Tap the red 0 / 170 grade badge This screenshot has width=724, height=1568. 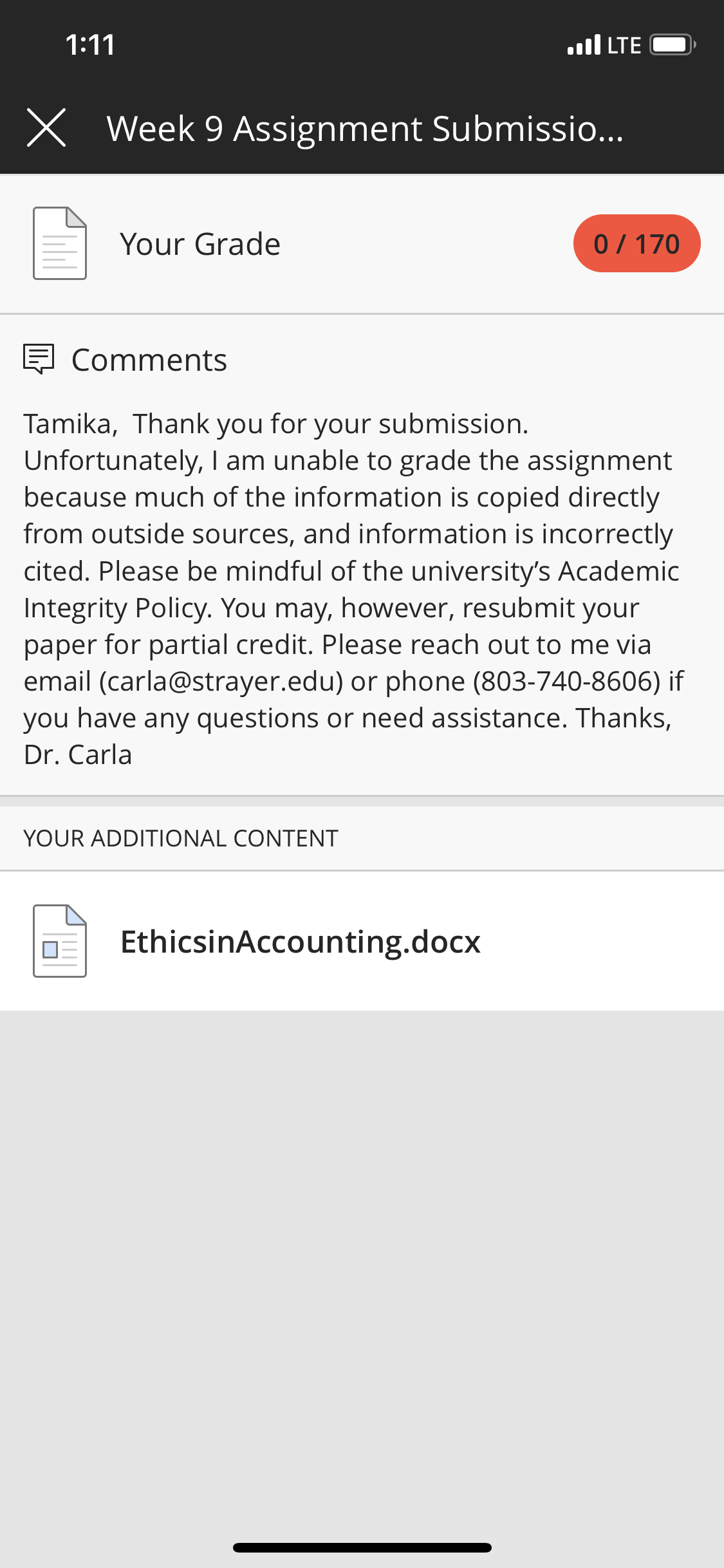click(x=636, y=243)
